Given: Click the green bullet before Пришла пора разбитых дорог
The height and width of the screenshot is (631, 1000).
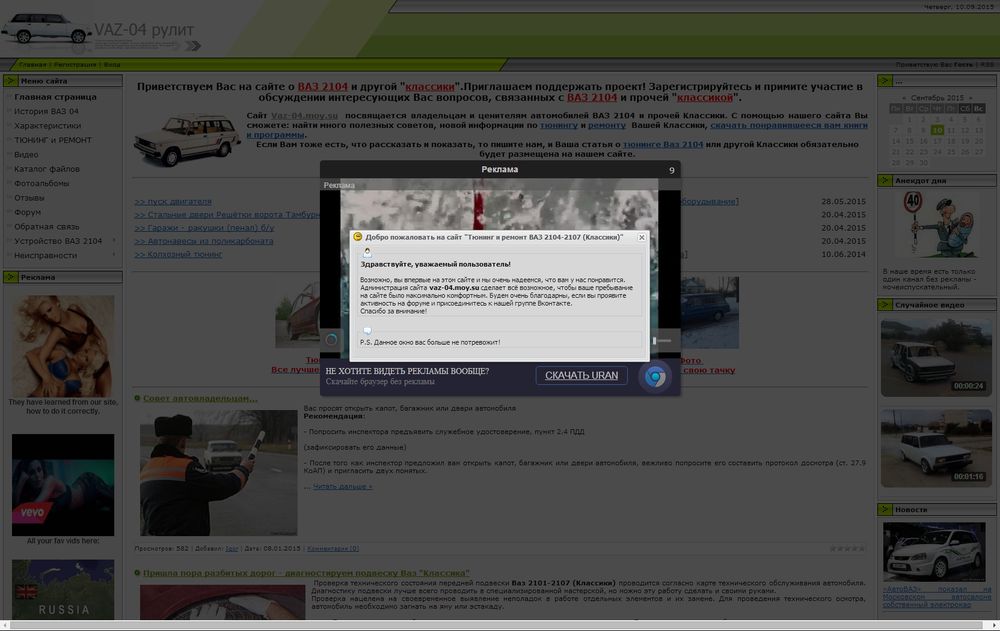Looking at the screenshot, I should 137,573.
